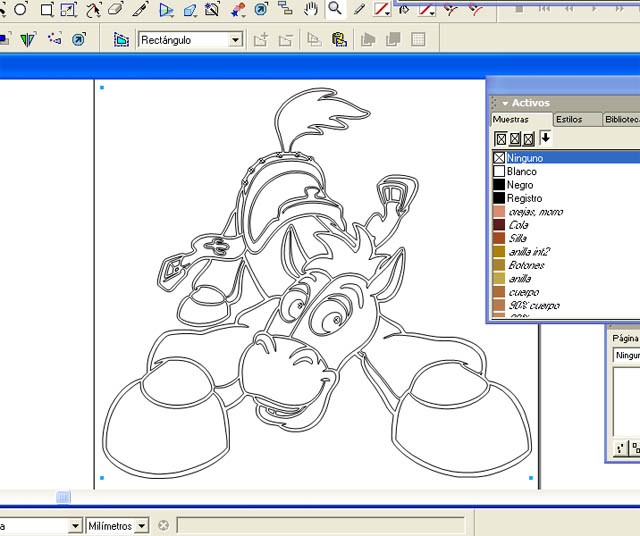Select the 90% cuerpo swatch

pos(566,305)
